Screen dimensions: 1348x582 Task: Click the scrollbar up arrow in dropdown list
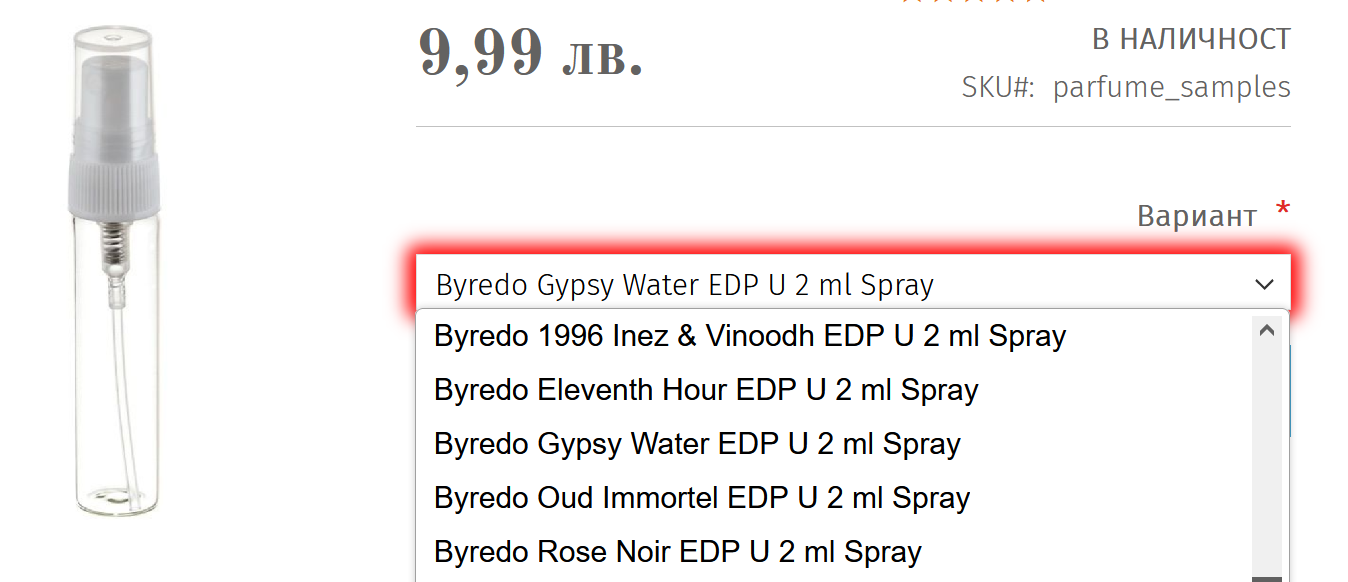point(1267,330)
